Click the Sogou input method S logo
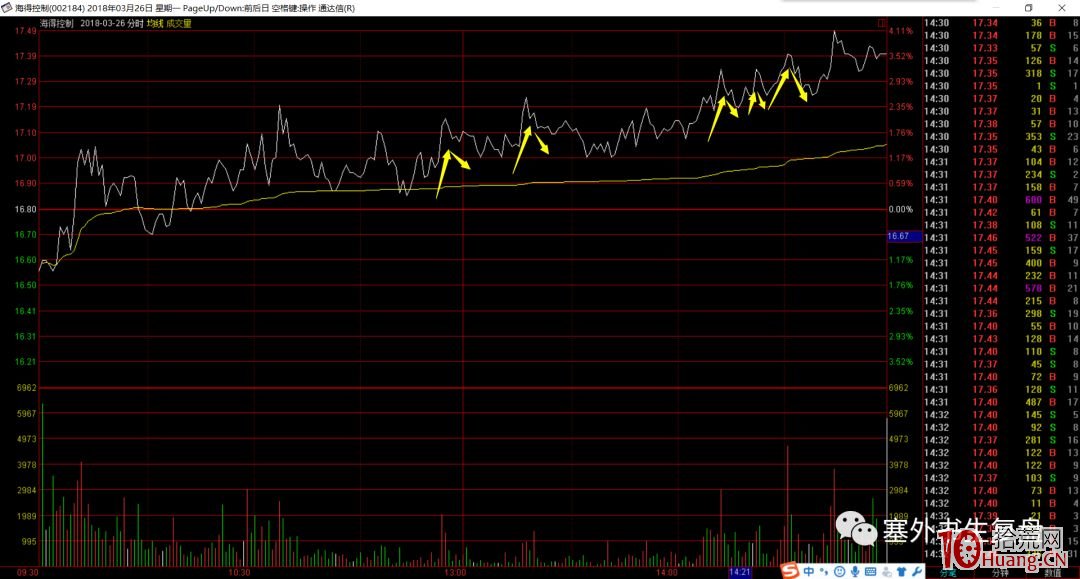The image size is (1080, 579). (x=790, y=570)
